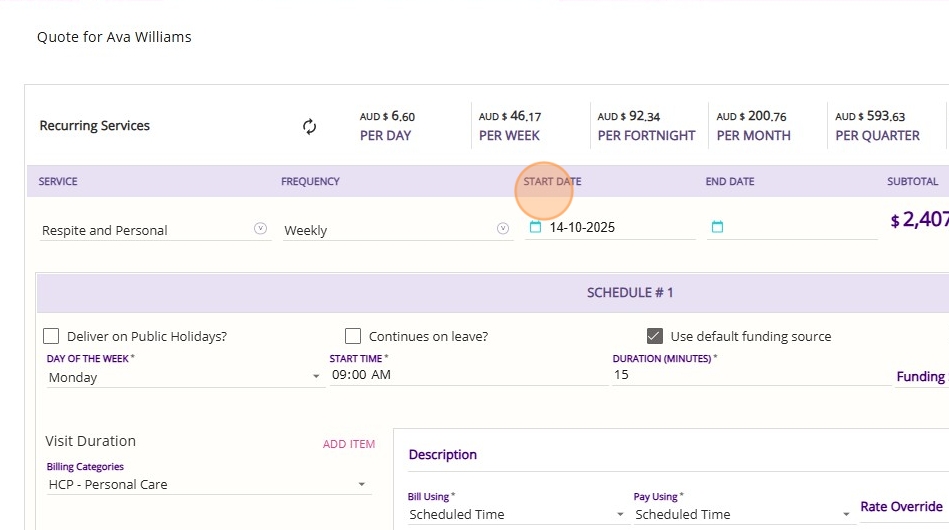Open the Bill Using dropdown
949x530 pixels.
(620, 515)
